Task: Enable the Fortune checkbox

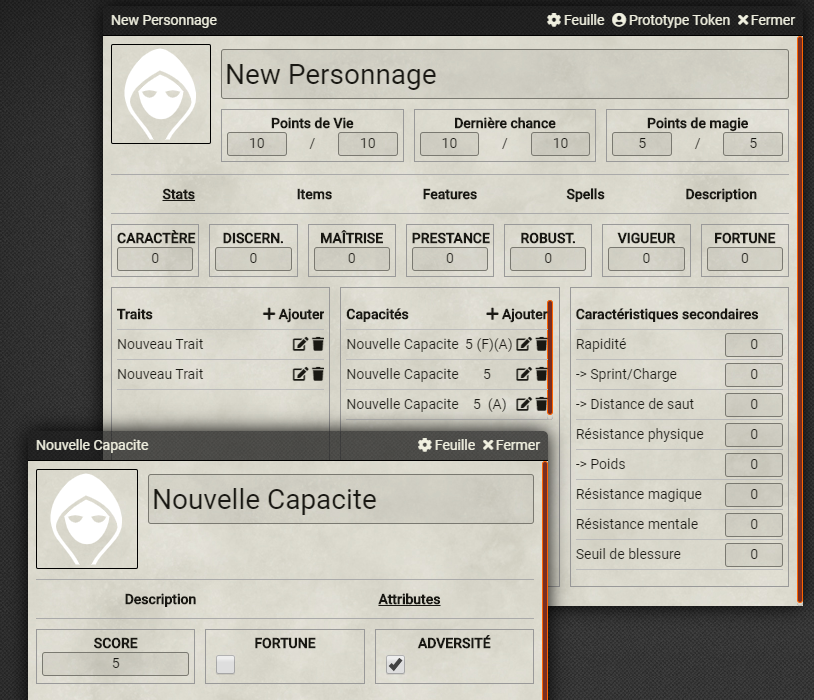Action: point(226,664)
